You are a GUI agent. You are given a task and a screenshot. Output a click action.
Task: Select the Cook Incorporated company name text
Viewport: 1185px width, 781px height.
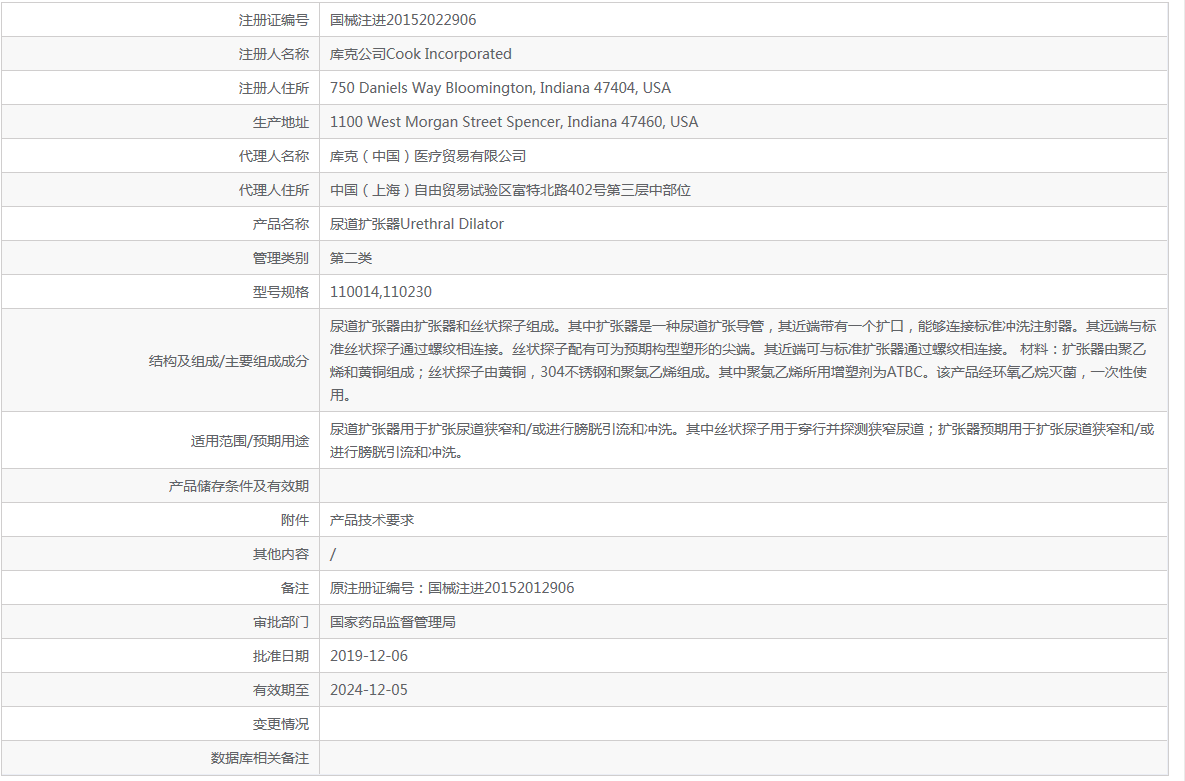pos(416,53)
